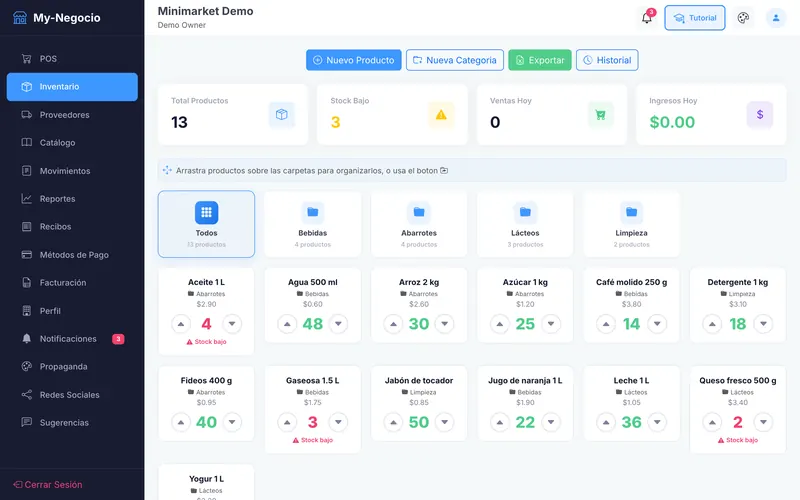This screenshot has width=800, height=500.
Task: Open Movimientos in sidebar
Action: (72, 170)
